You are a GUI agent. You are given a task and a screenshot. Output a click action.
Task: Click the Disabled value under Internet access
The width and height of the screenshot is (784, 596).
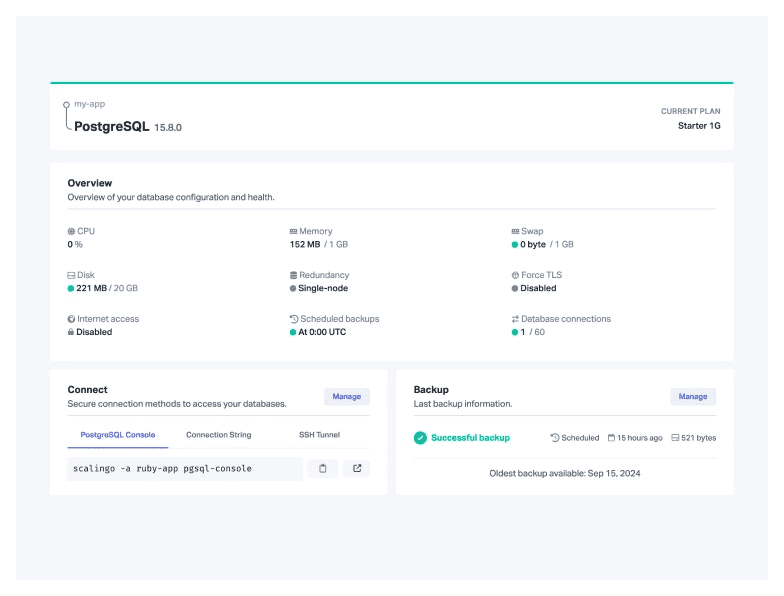(x=94, y=332)
